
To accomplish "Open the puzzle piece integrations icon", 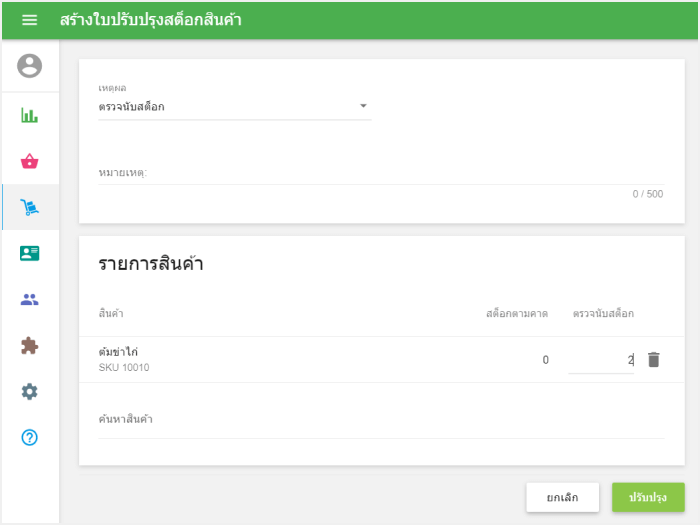I will (x=29, y=346).
